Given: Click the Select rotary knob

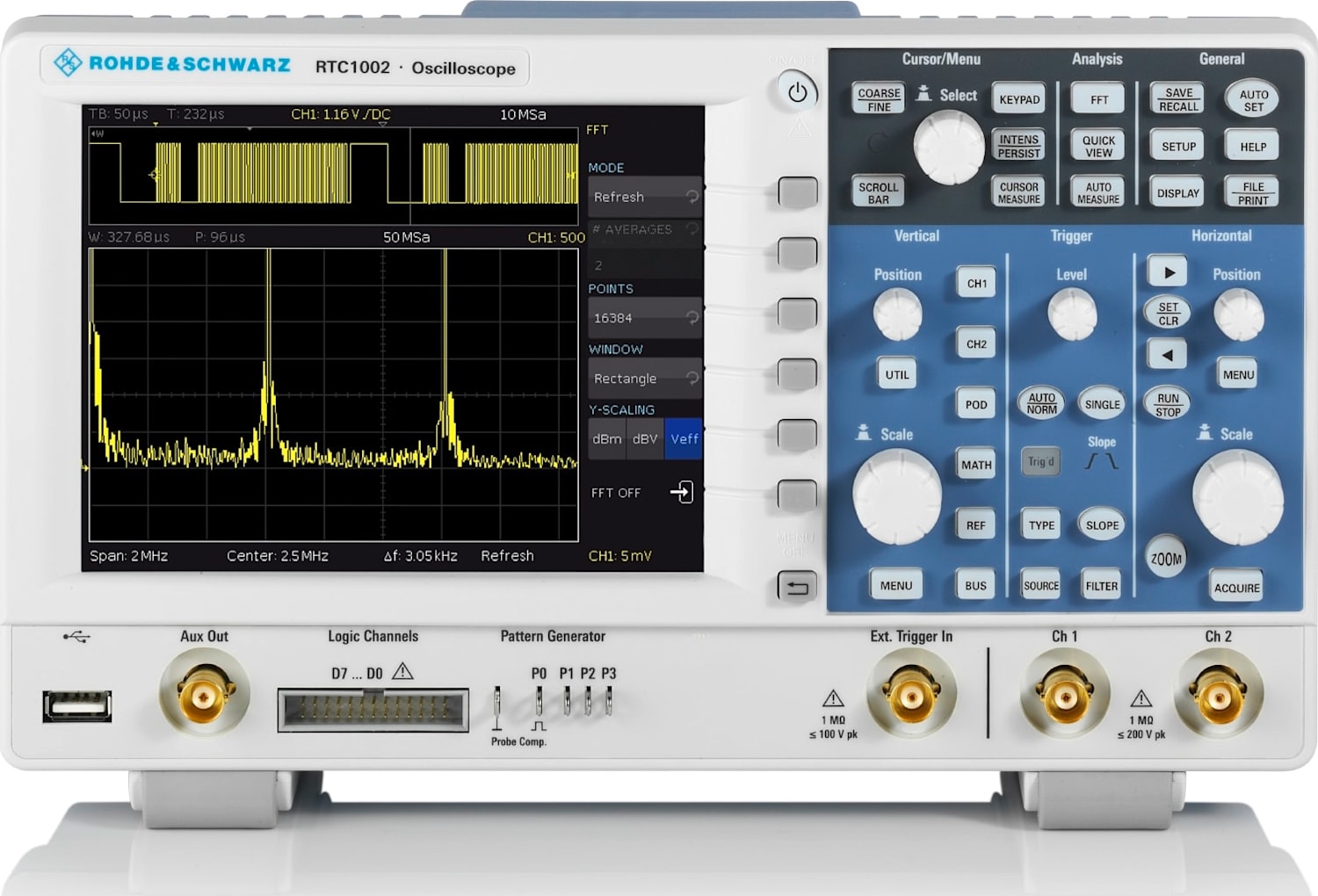Looking at the screenshot, I should [x=948, y=148].
